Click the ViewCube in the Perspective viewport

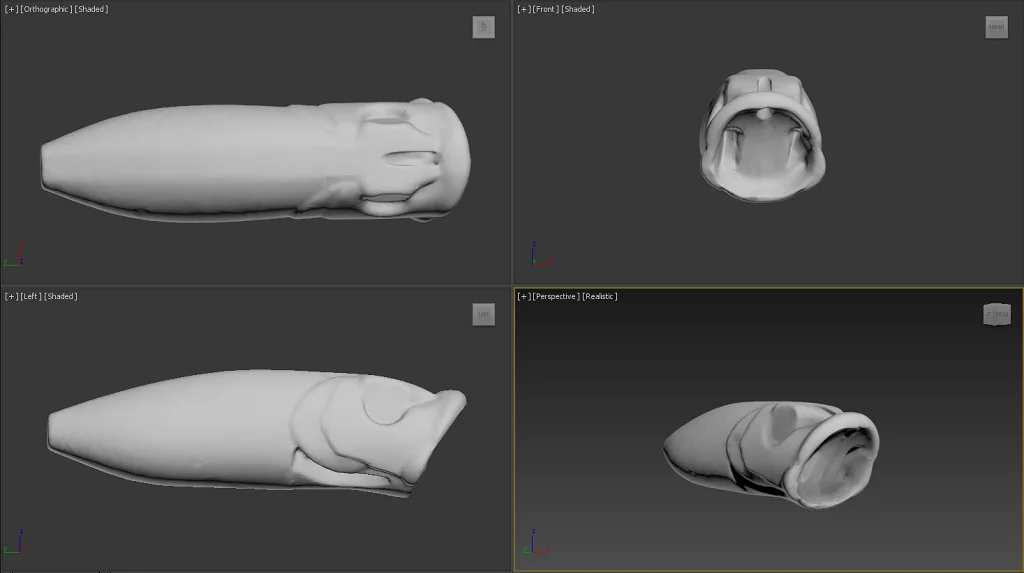pos(997,315)
